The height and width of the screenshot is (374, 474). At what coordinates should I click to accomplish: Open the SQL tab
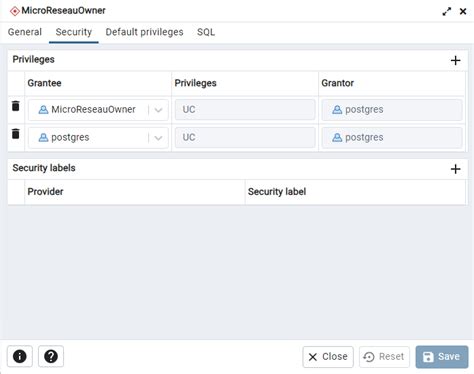206,32
